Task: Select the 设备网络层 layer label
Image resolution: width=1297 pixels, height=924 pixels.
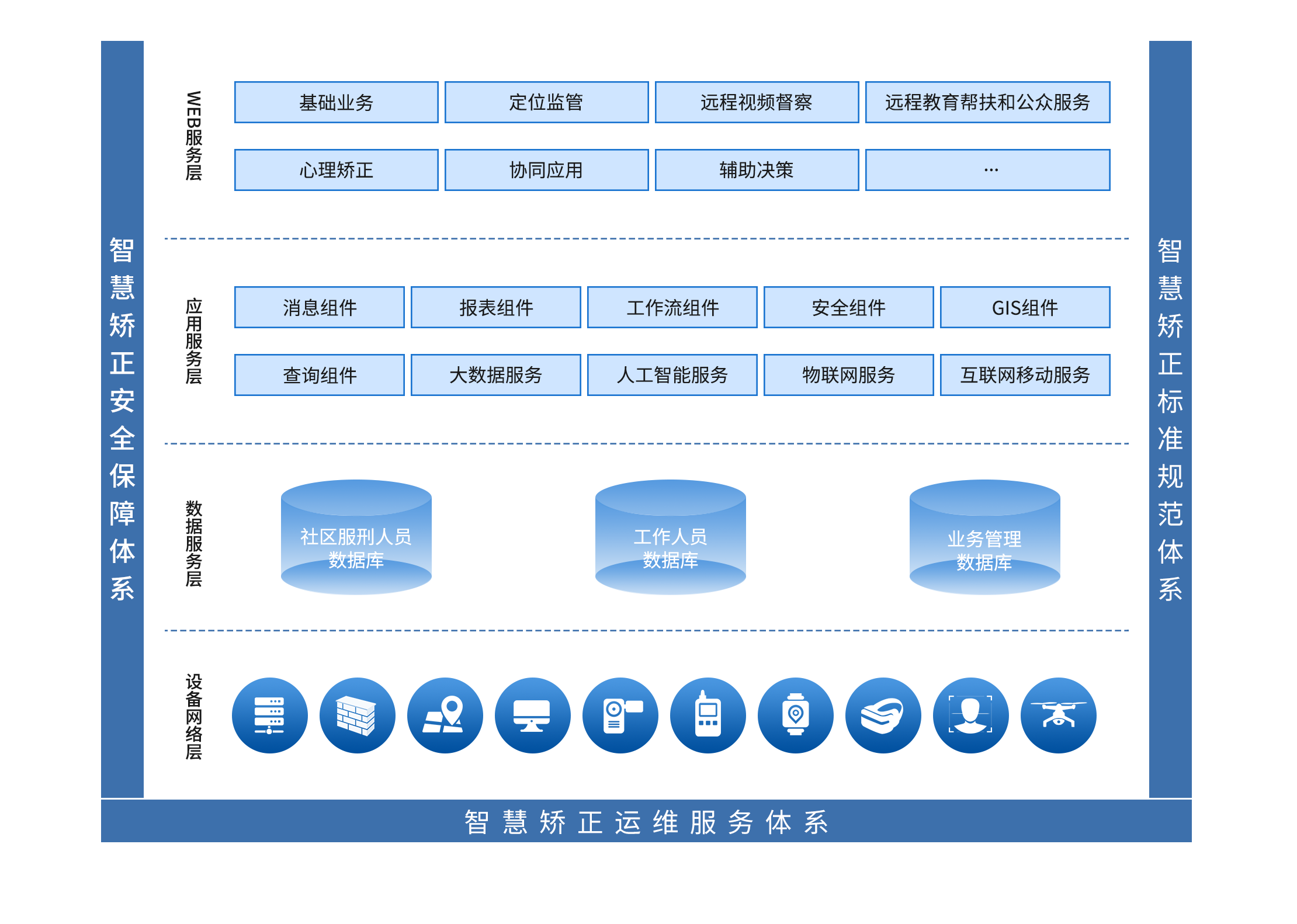Action: (x=194, y=717)
